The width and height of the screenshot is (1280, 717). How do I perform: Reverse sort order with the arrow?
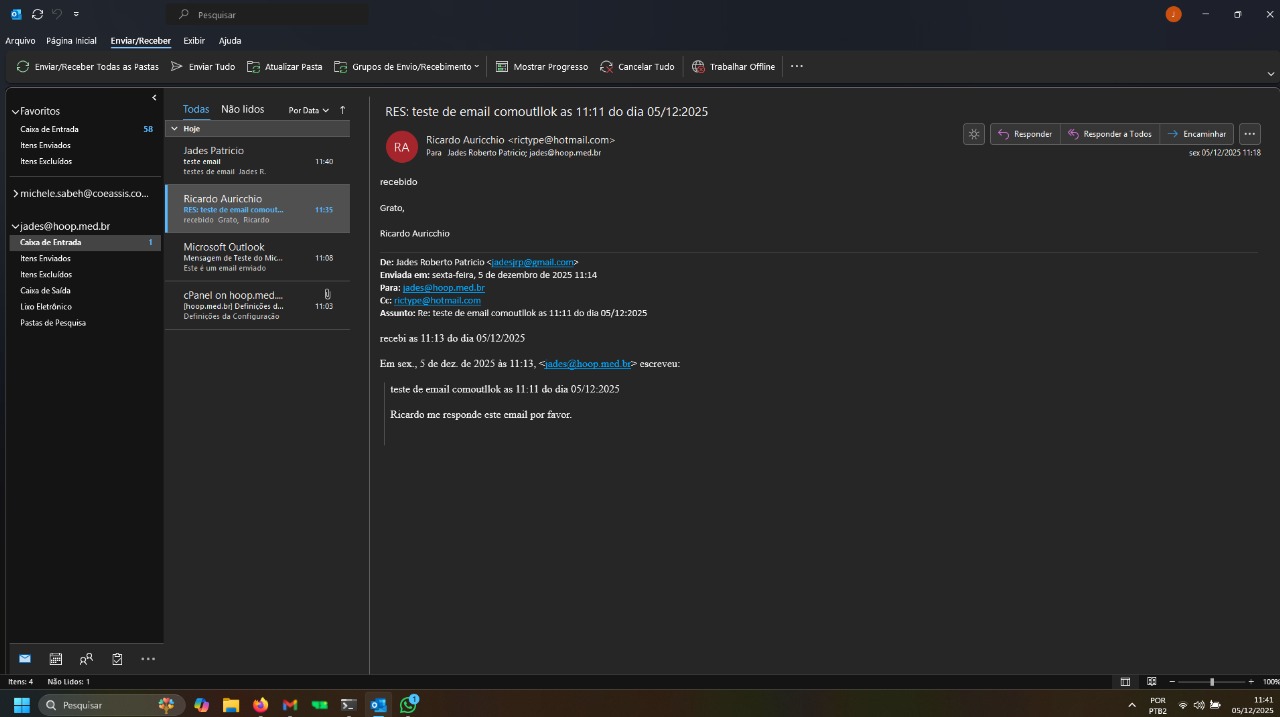pyautogui.click(x=342, y=110)
